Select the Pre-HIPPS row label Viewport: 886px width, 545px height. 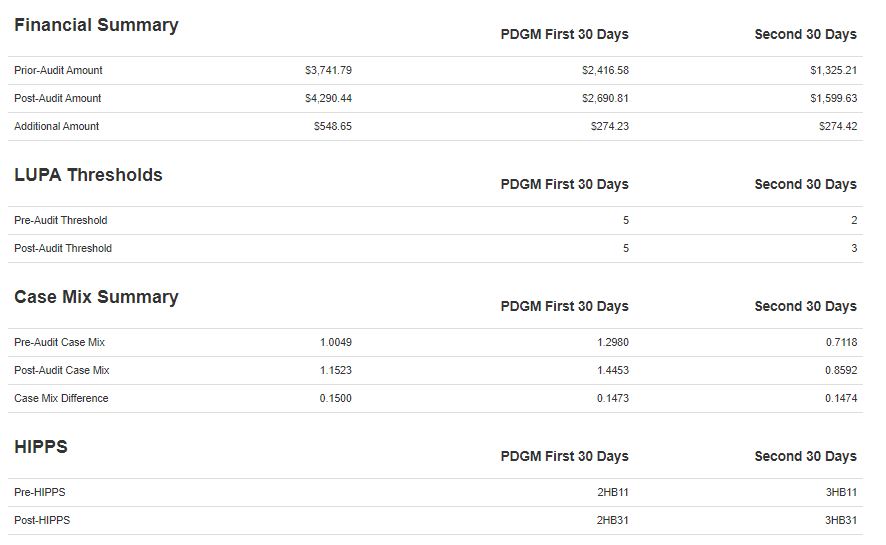[40, 492]
